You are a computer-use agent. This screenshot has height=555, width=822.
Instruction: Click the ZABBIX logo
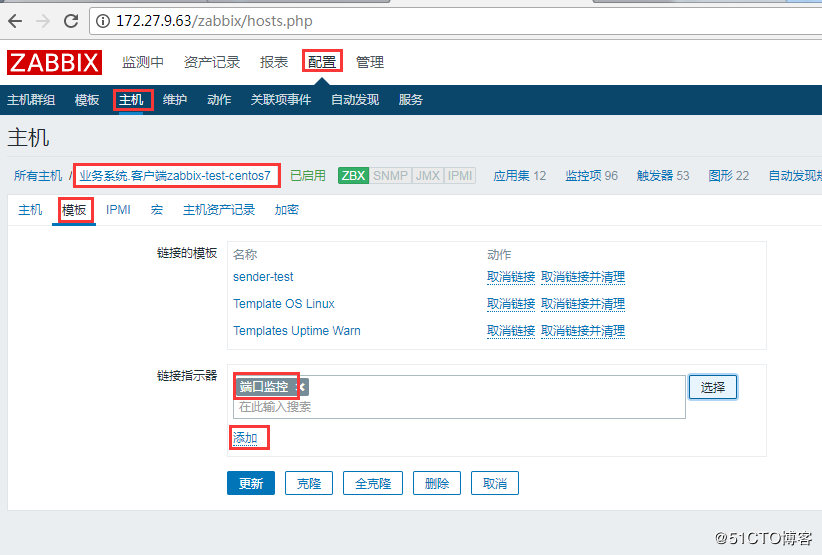tap(55, 62)
